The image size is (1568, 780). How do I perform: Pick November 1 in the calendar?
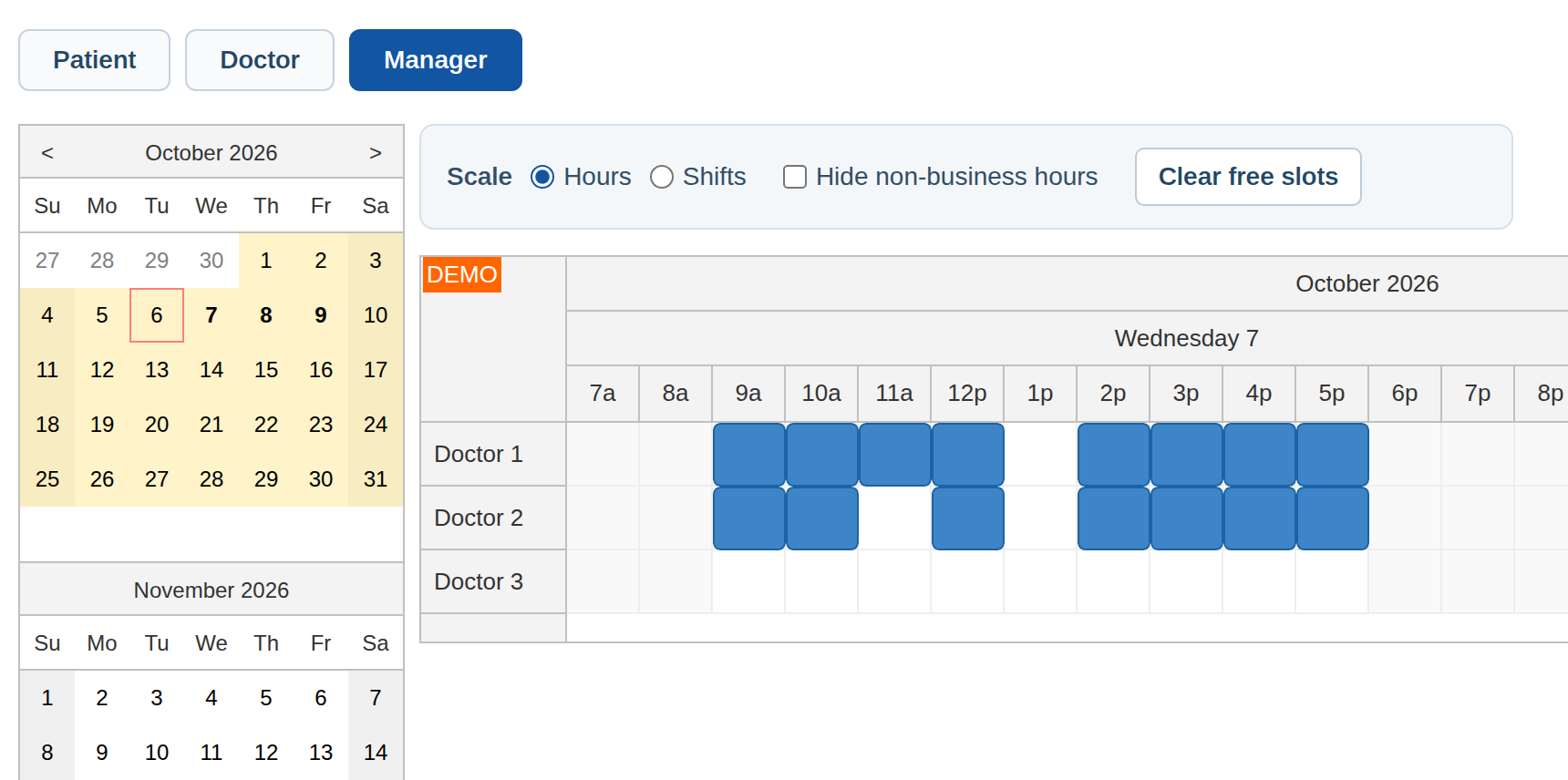[47, 698]
